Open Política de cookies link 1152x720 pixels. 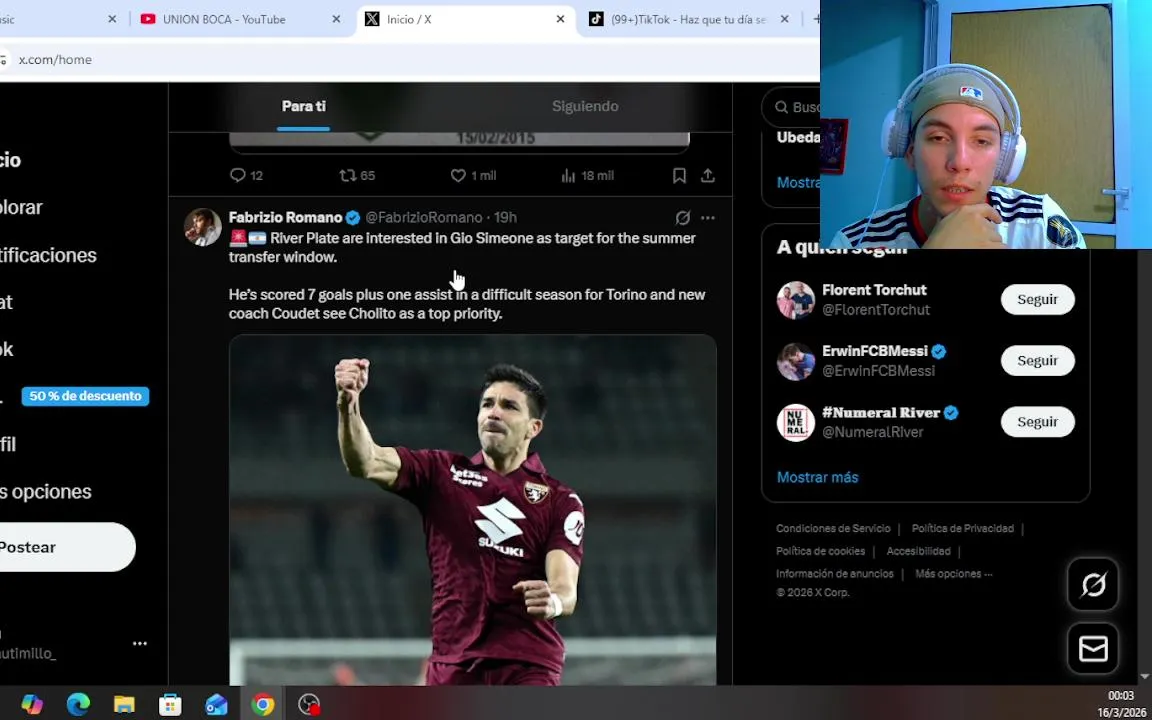click(820, 551)
